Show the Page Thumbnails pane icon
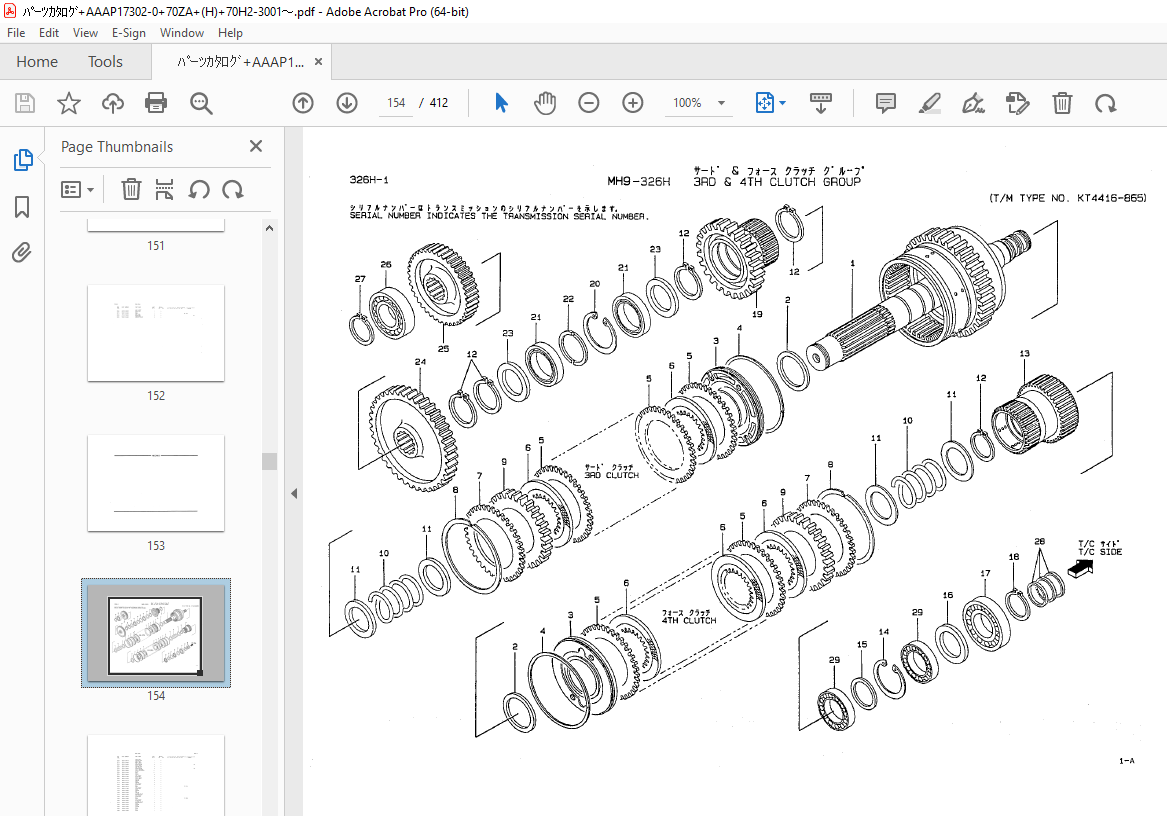This screenshot has height=816, width=1167. (22, 159)
